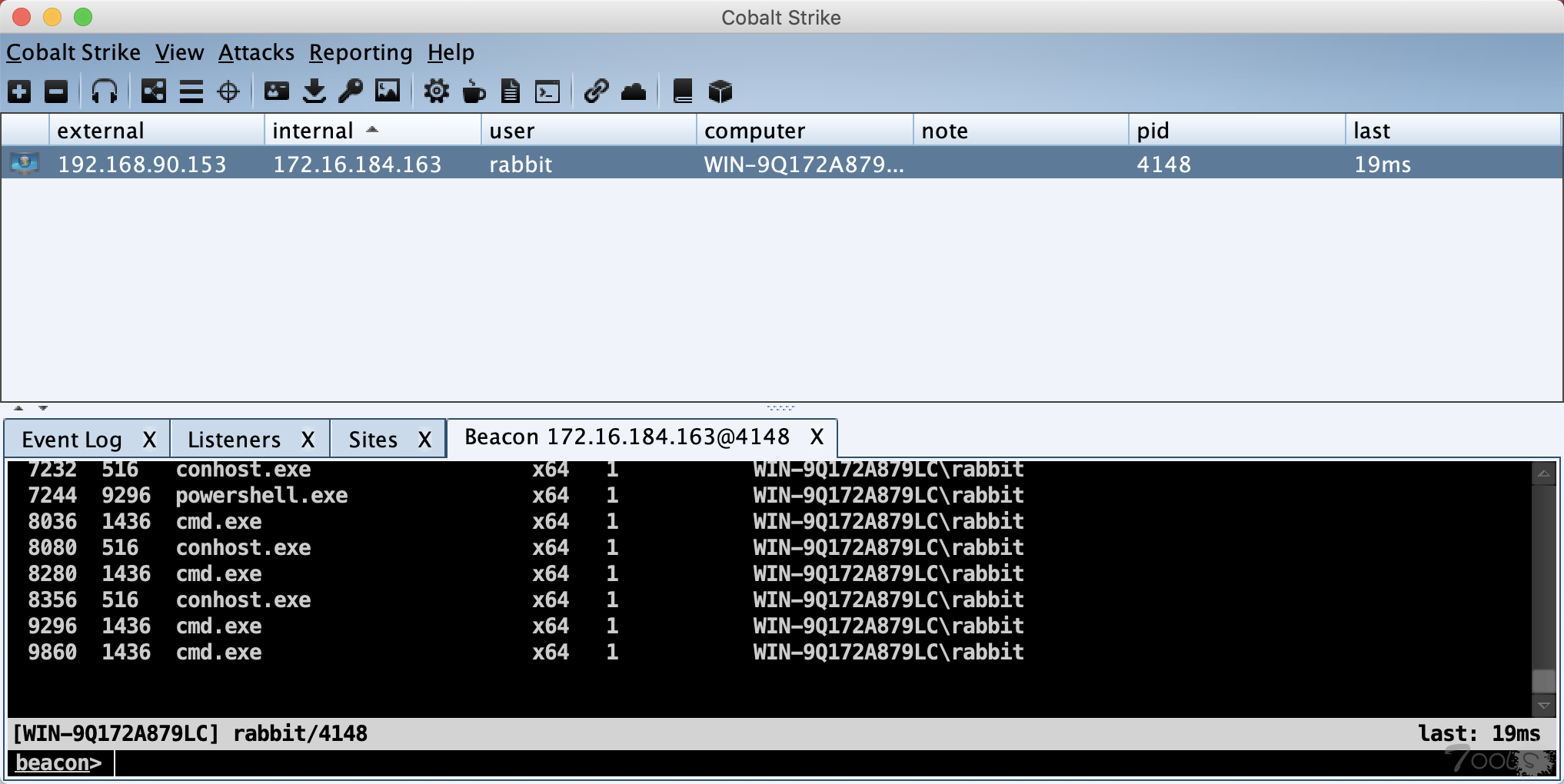The height and width of the screenshot is (784, 1564).
Task: Sort sessions by note column
Action: pyautogui.click(x=1021, y=131)
